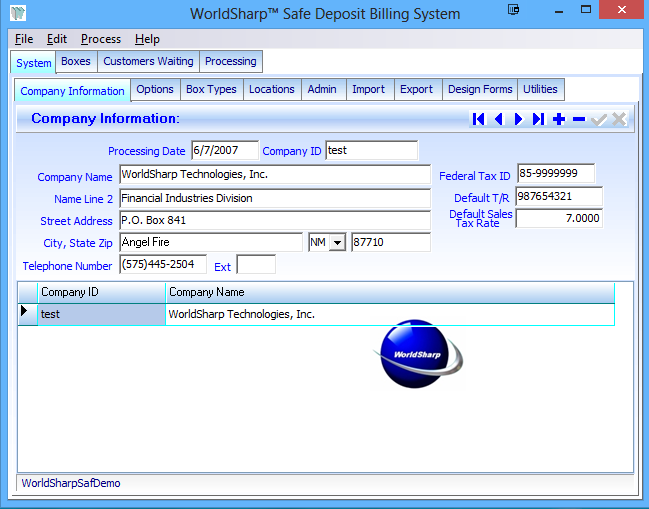Click the Federal Tax ID field
The image size is (649, 509).
(555, 174)
